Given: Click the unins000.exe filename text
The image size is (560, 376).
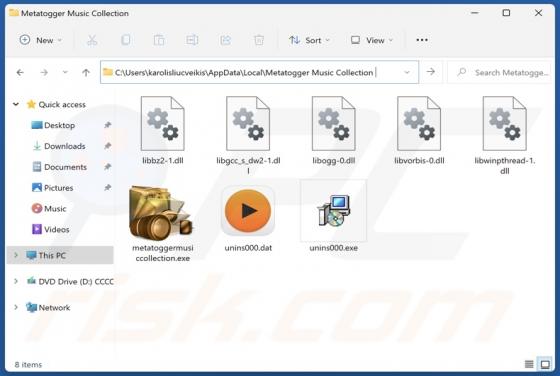Looking at the screenshot, I should 334,248.
